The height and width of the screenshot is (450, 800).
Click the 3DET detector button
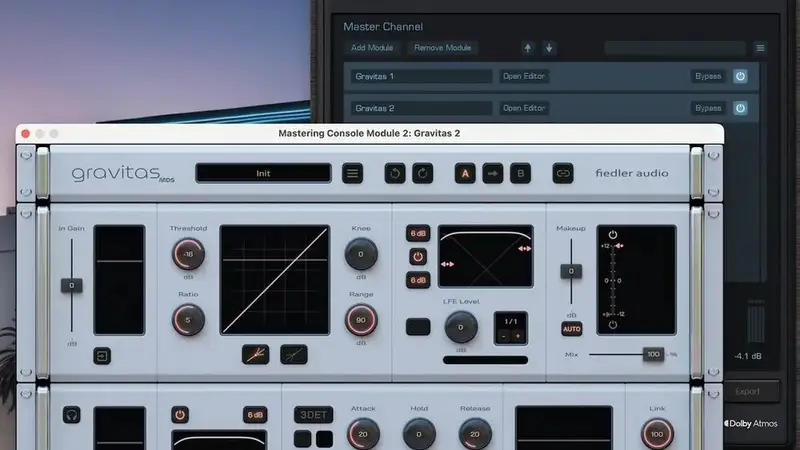click(313, 415)
